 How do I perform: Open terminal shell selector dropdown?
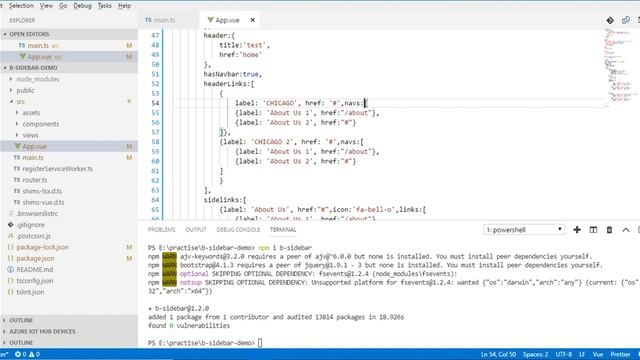524,230
